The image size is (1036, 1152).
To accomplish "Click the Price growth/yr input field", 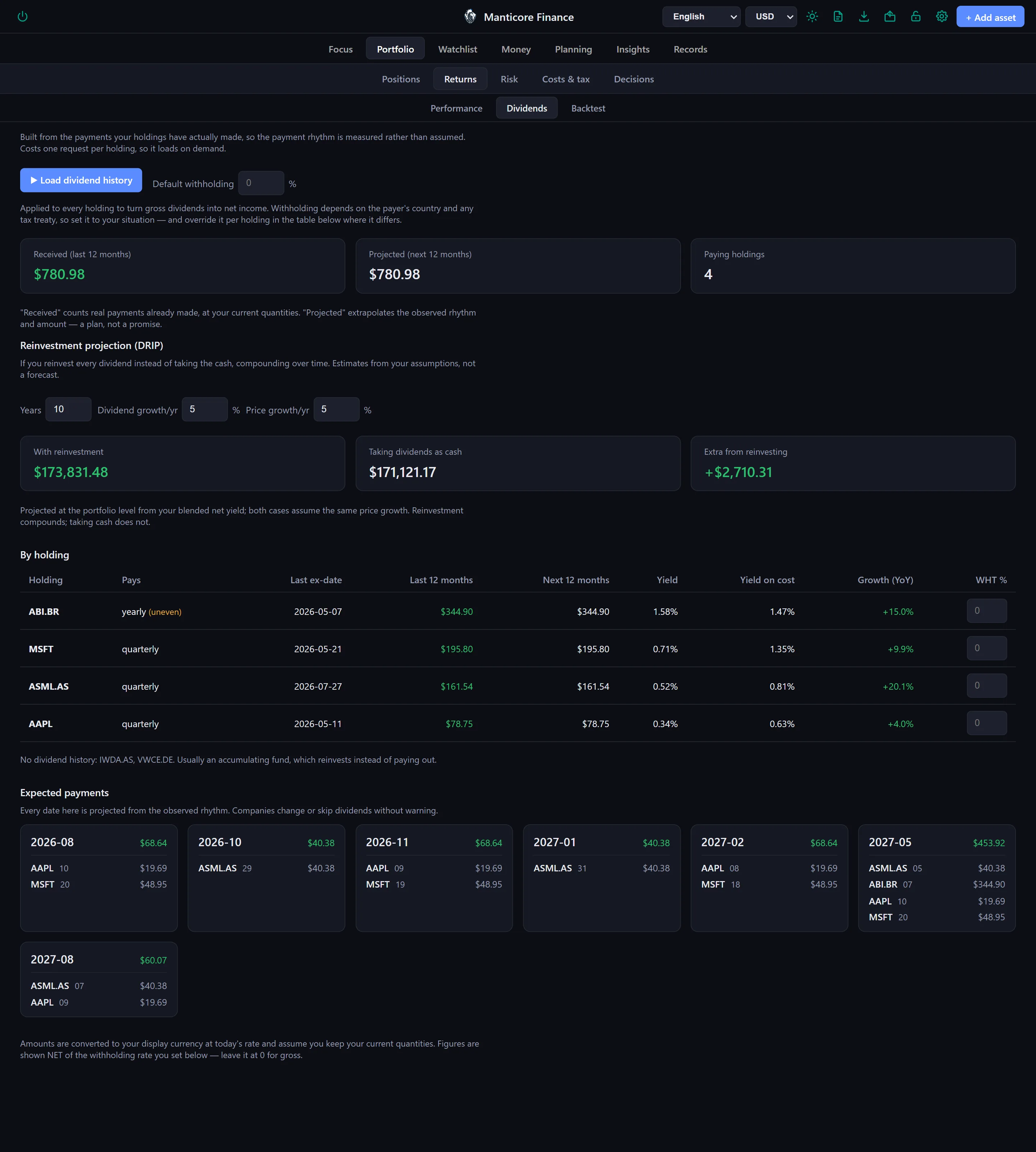I will (x=336, y=409).
